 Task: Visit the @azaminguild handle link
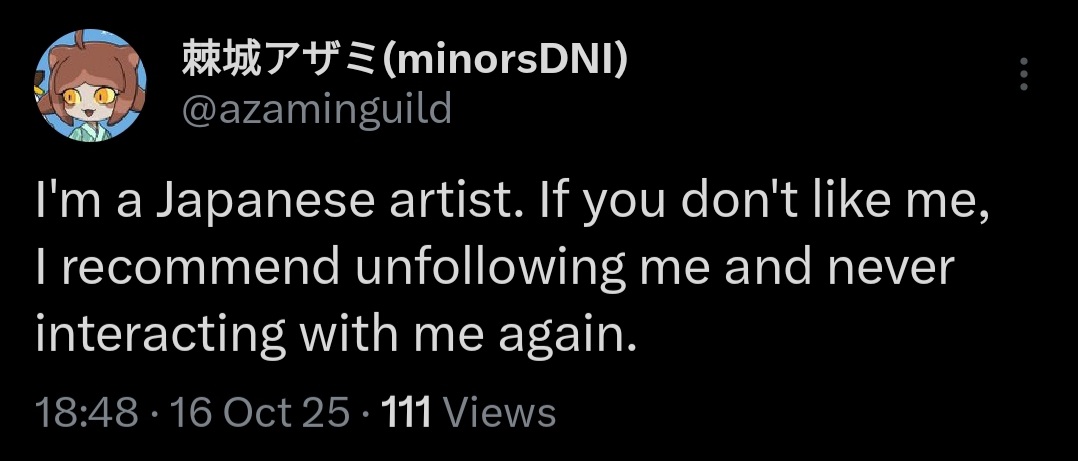[x=316, y=109]
